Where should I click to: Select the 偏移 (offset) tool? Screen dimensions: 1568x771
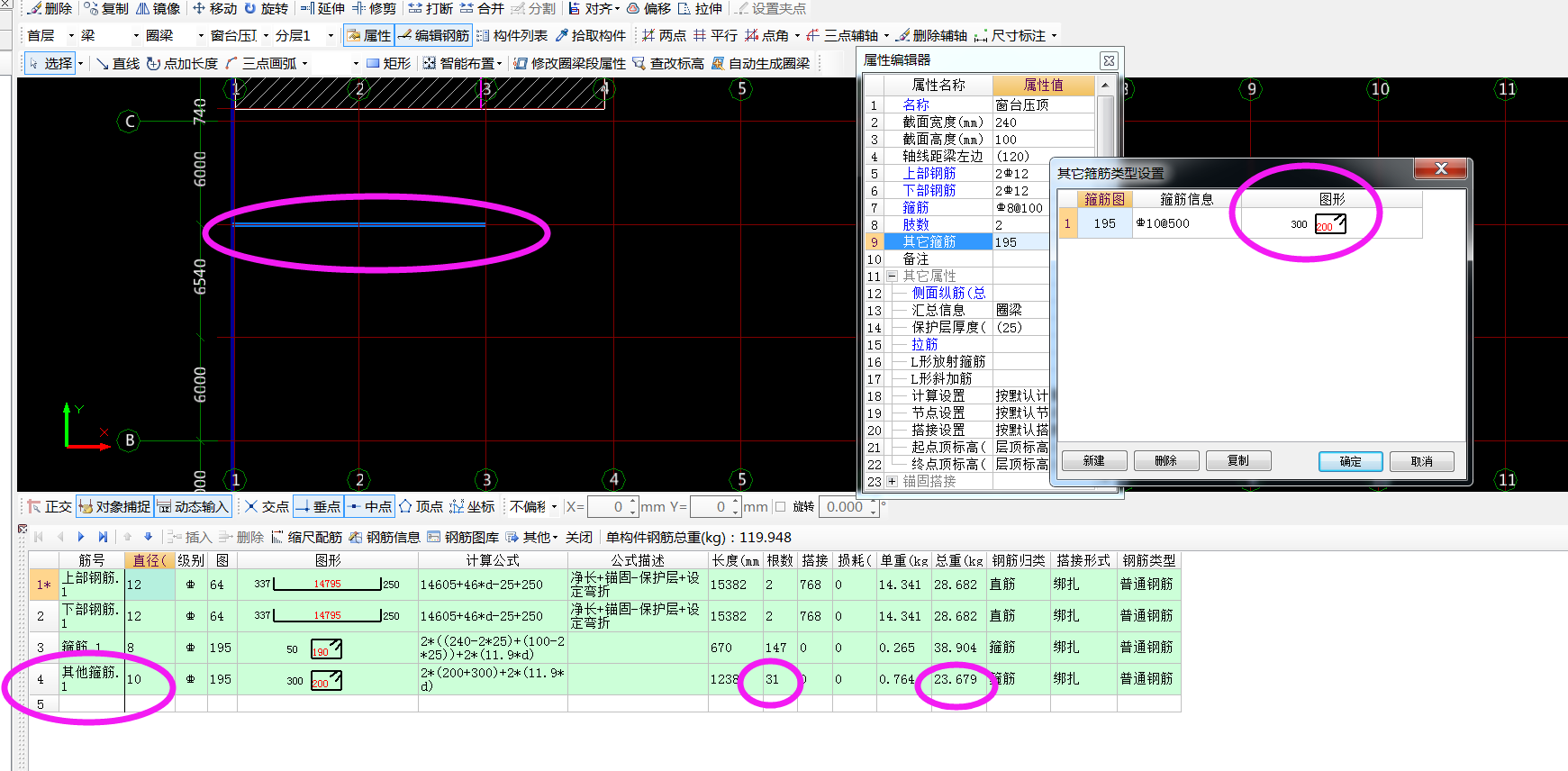(x=648, y=8)
